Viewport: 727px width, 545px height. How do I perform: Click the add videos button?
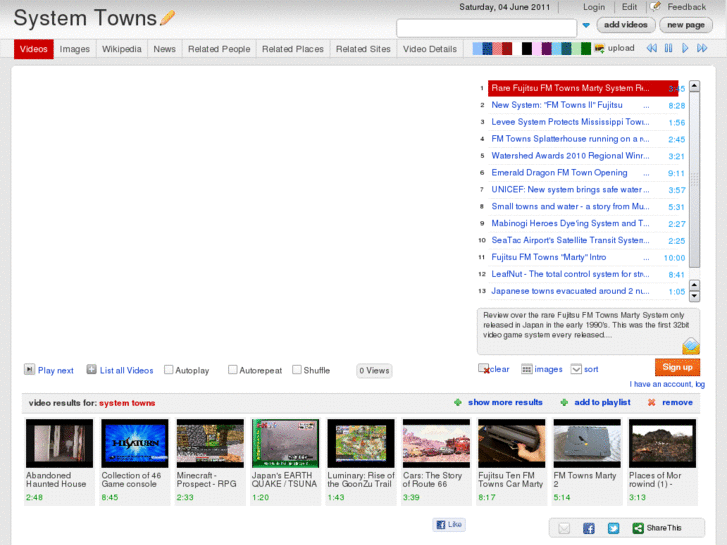[625, 25]
